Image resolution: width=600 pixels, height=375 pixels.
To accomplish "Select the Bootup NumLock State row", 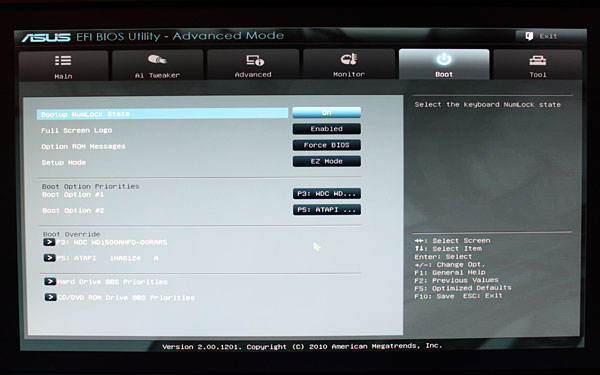I will [162, 114].
